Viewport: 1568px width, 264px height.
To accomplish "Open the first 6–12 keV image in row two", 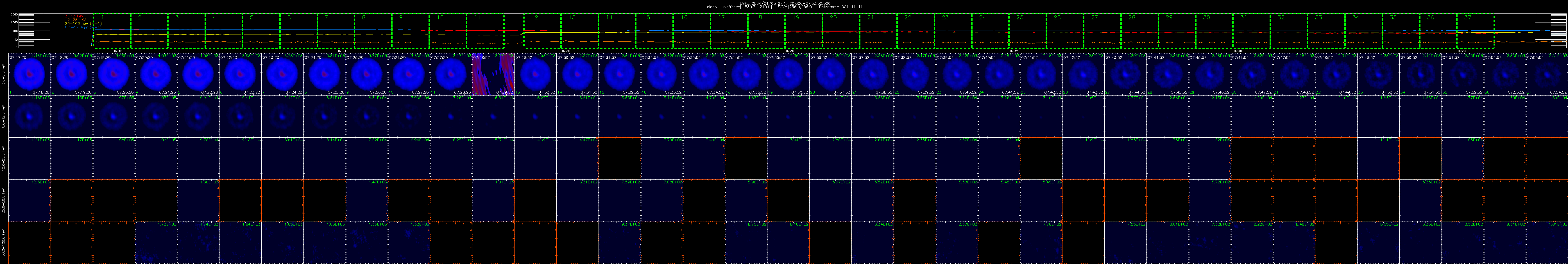I will click(x=29, y=116).
